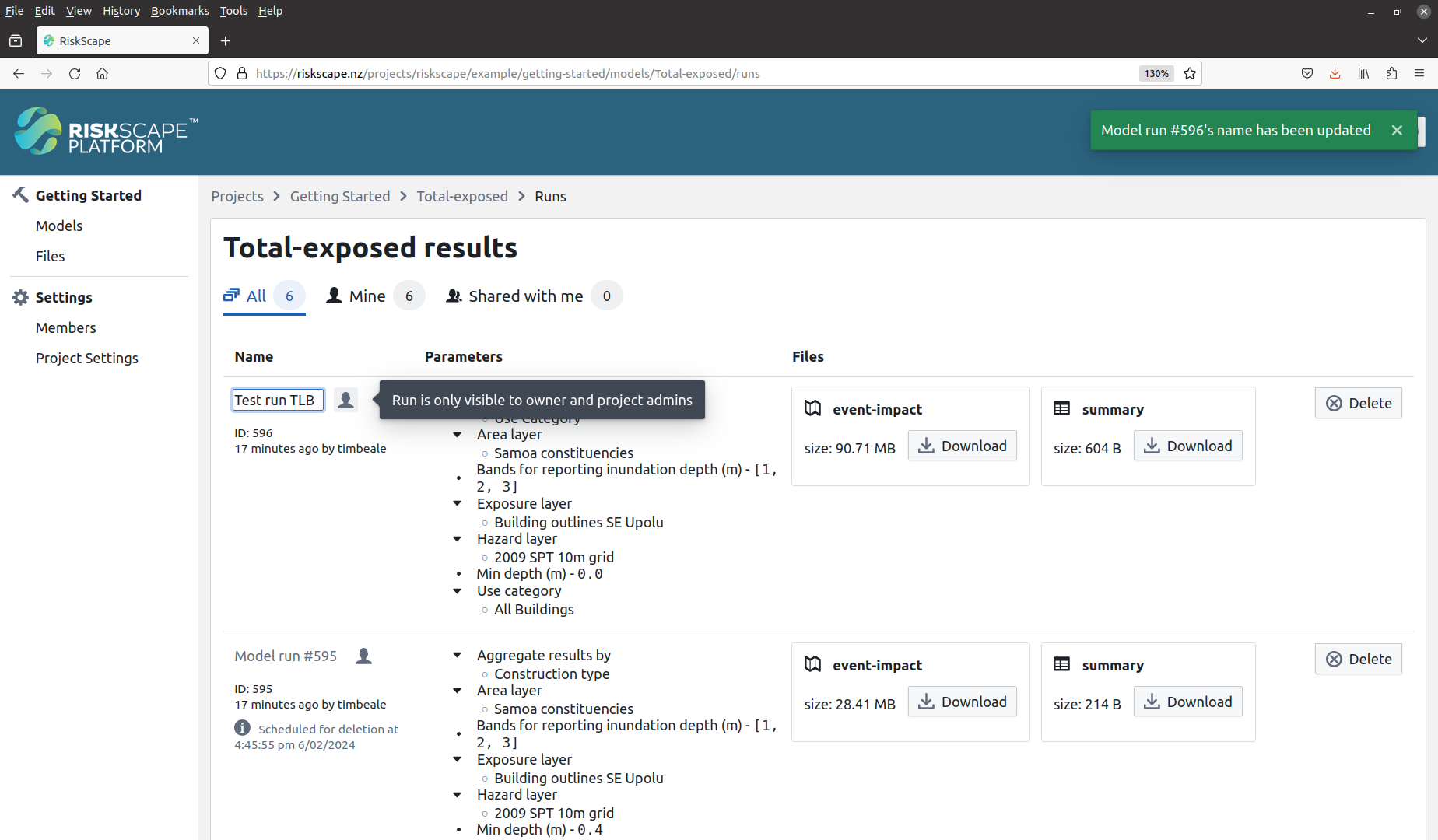Open the Bookmarks menu
Viewport: 1438px width, 840px height.
pos(180,11)
